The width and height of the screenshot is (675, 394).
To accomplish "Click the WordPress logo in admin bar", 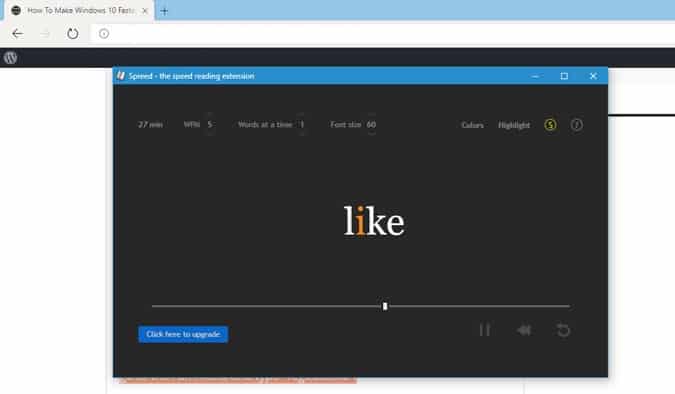I will coord(10,58).
